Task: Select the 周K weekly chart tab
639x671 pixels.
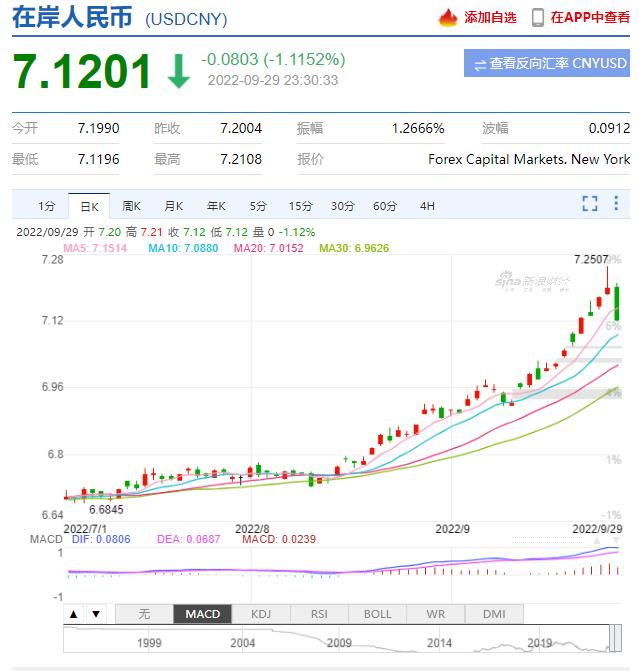Action: [131, 206]
